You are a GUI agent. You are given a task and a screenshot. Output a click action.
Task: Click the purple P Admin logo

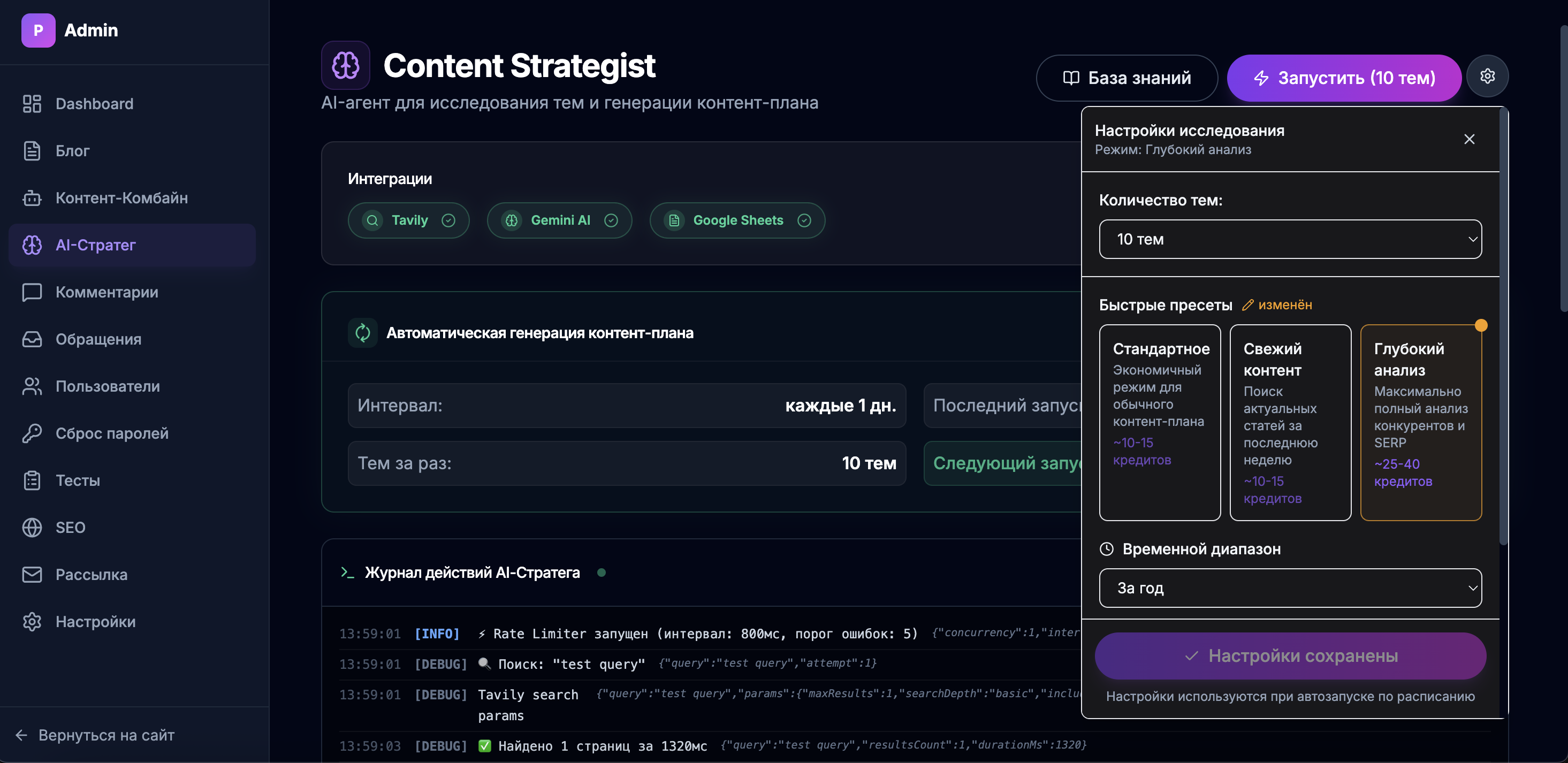[39, 30]
